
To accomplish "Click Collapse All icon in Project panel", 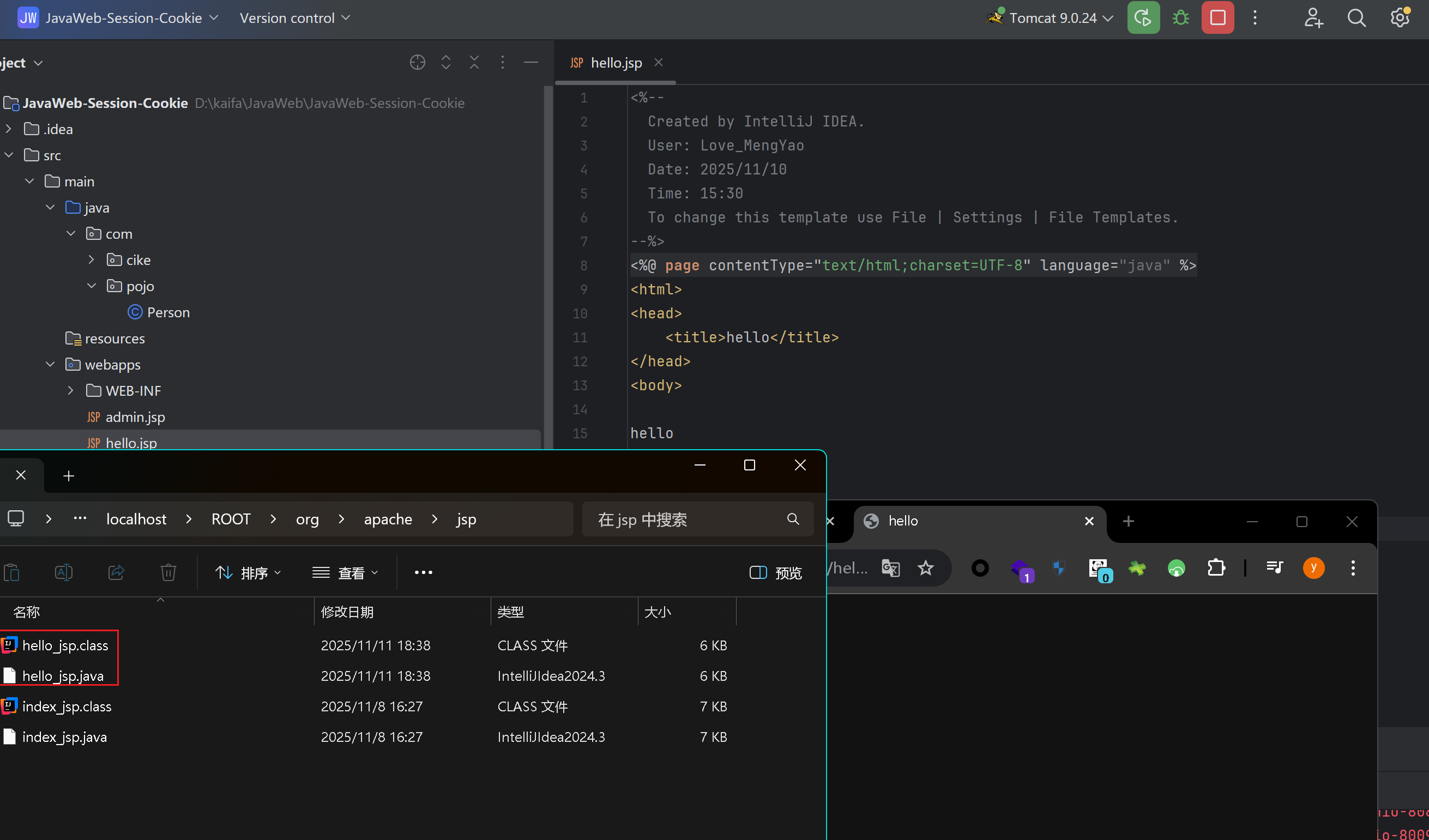I will pos(474,62).
